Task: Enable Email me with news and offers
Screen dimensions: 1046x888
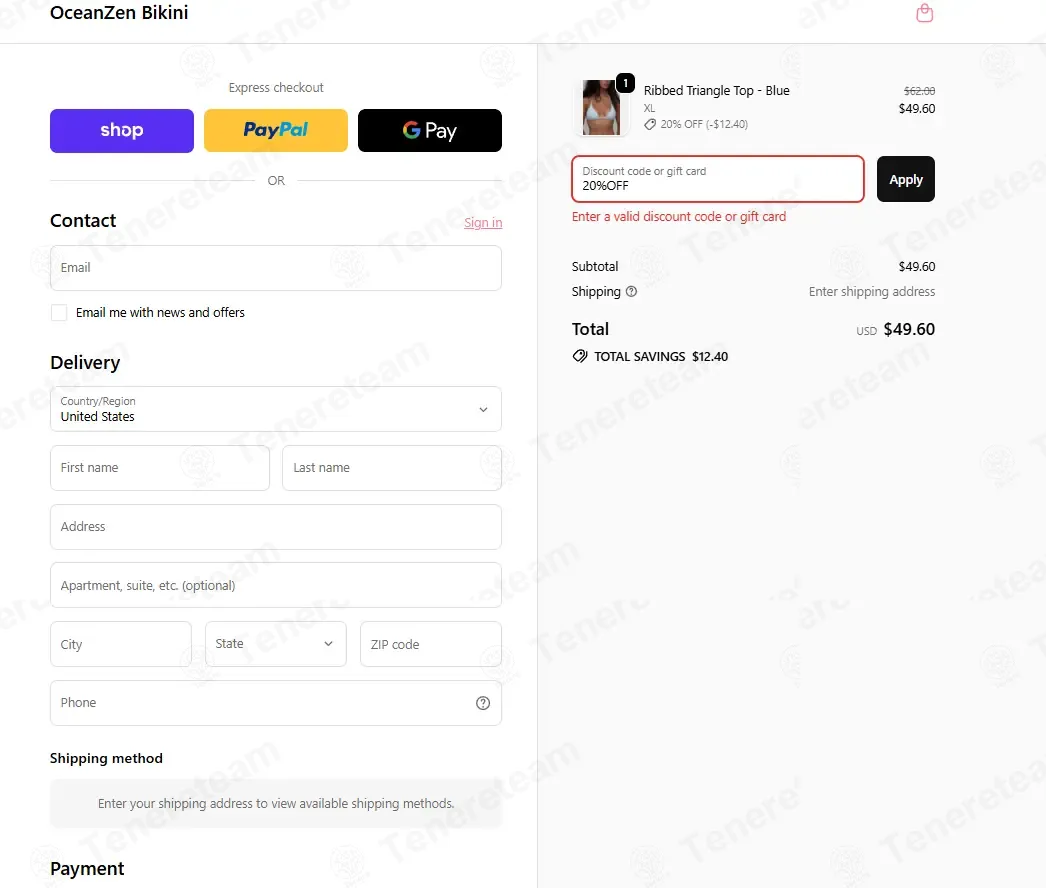Action: [x=59, y=313]
